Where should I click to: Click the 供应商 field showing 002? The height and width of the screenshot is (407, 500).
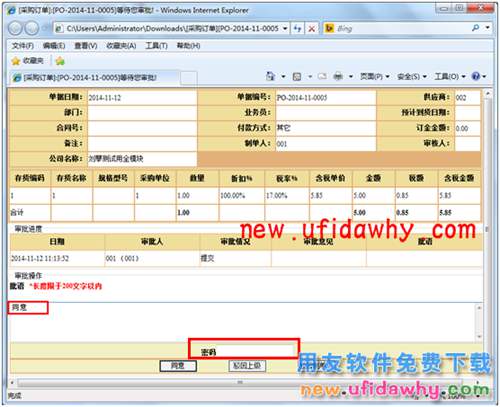[x=467, y=98]
